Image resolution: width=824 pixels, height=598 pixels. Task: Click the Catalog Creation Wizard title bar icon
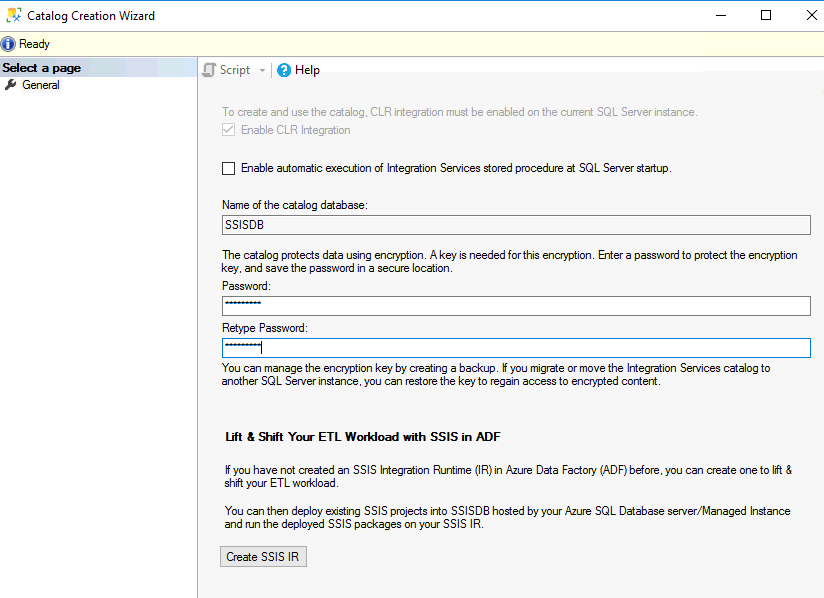pos(13,15)
